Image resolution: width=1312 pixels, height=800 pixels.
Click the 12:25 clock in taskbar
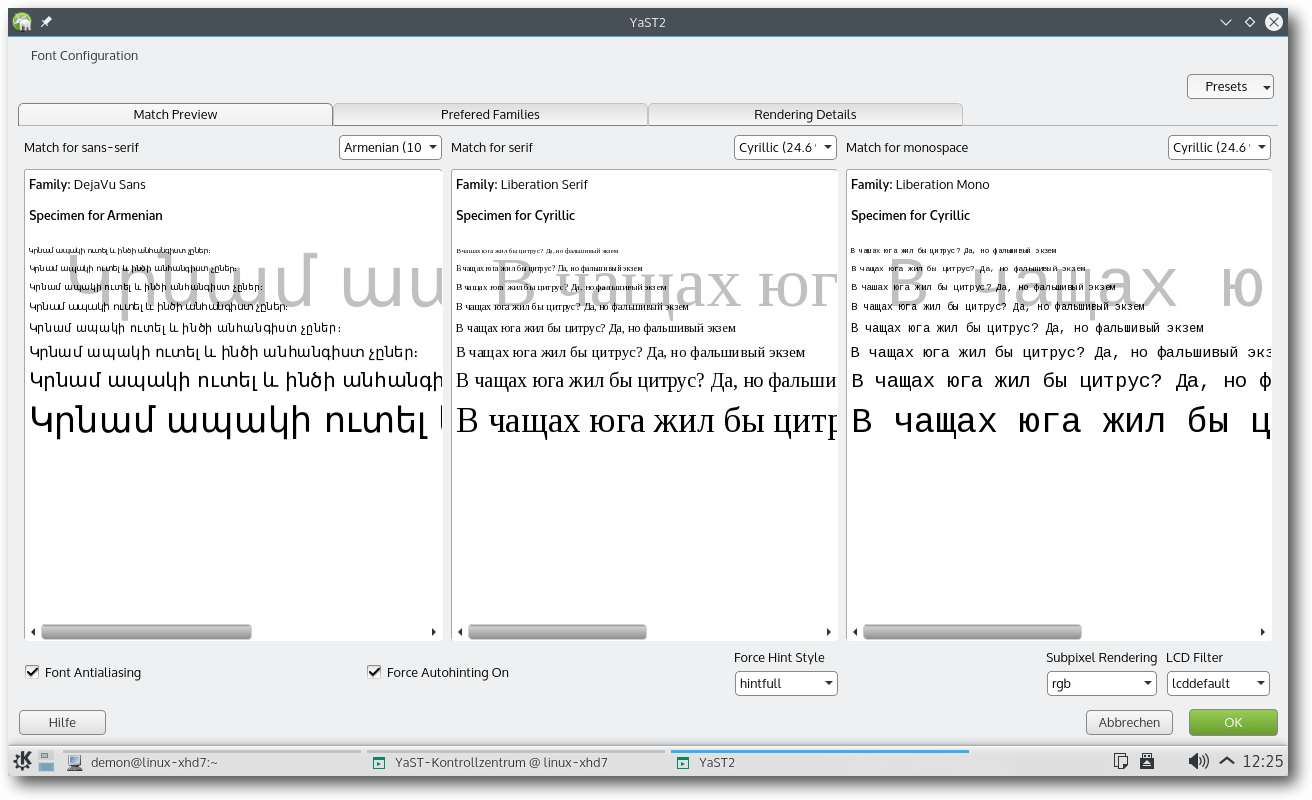click(1261, 762)
